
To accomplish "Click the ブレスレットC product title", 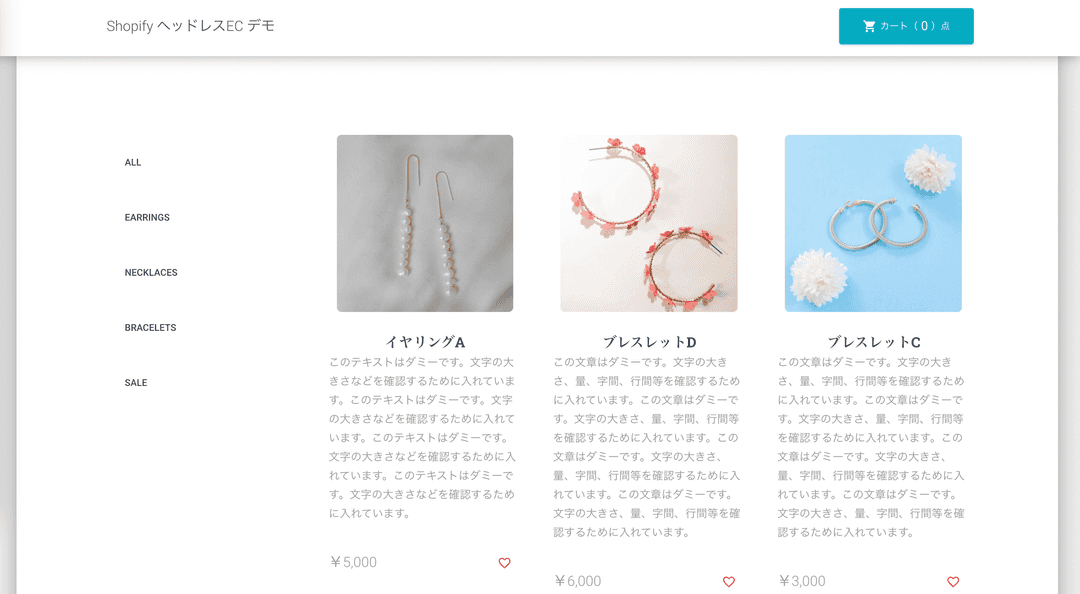I will (x=873, y=342).
